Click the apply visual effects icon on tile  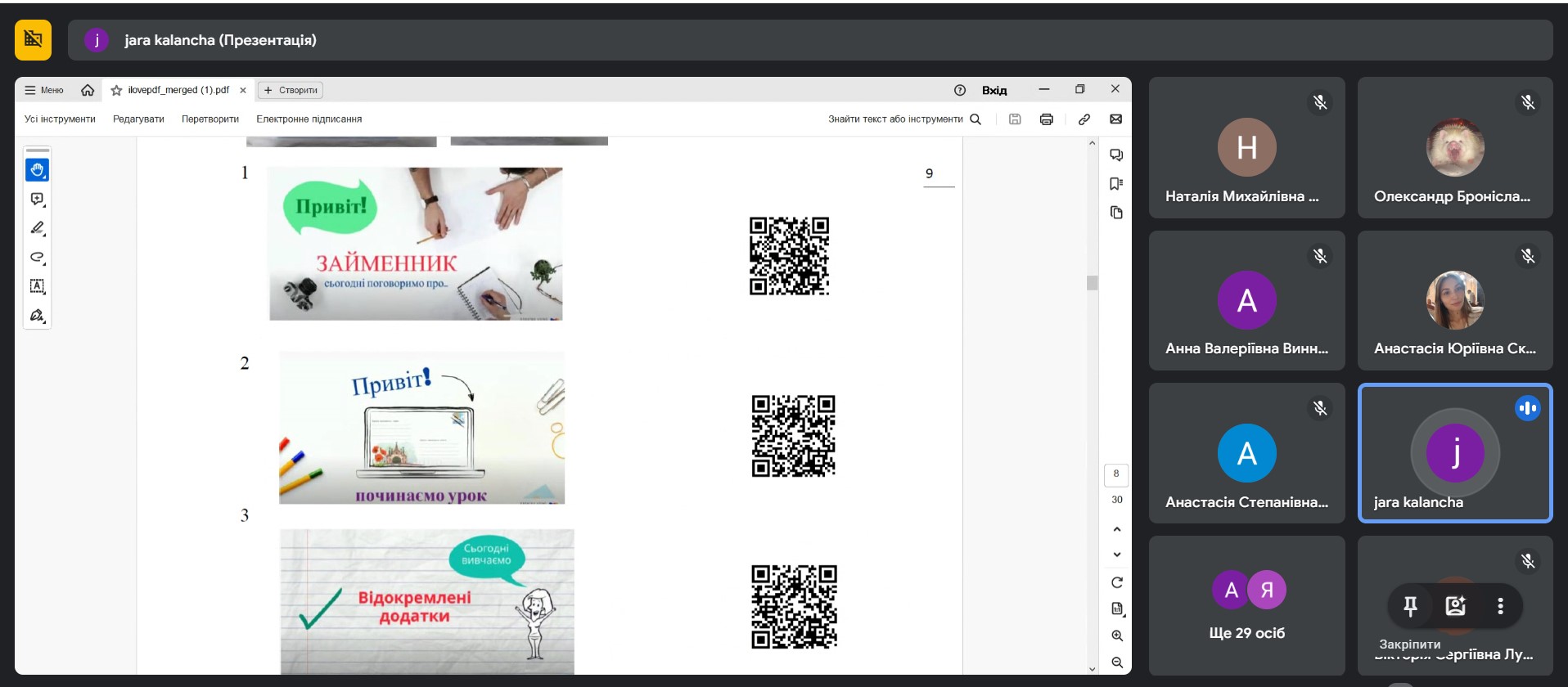(1455, 606)
